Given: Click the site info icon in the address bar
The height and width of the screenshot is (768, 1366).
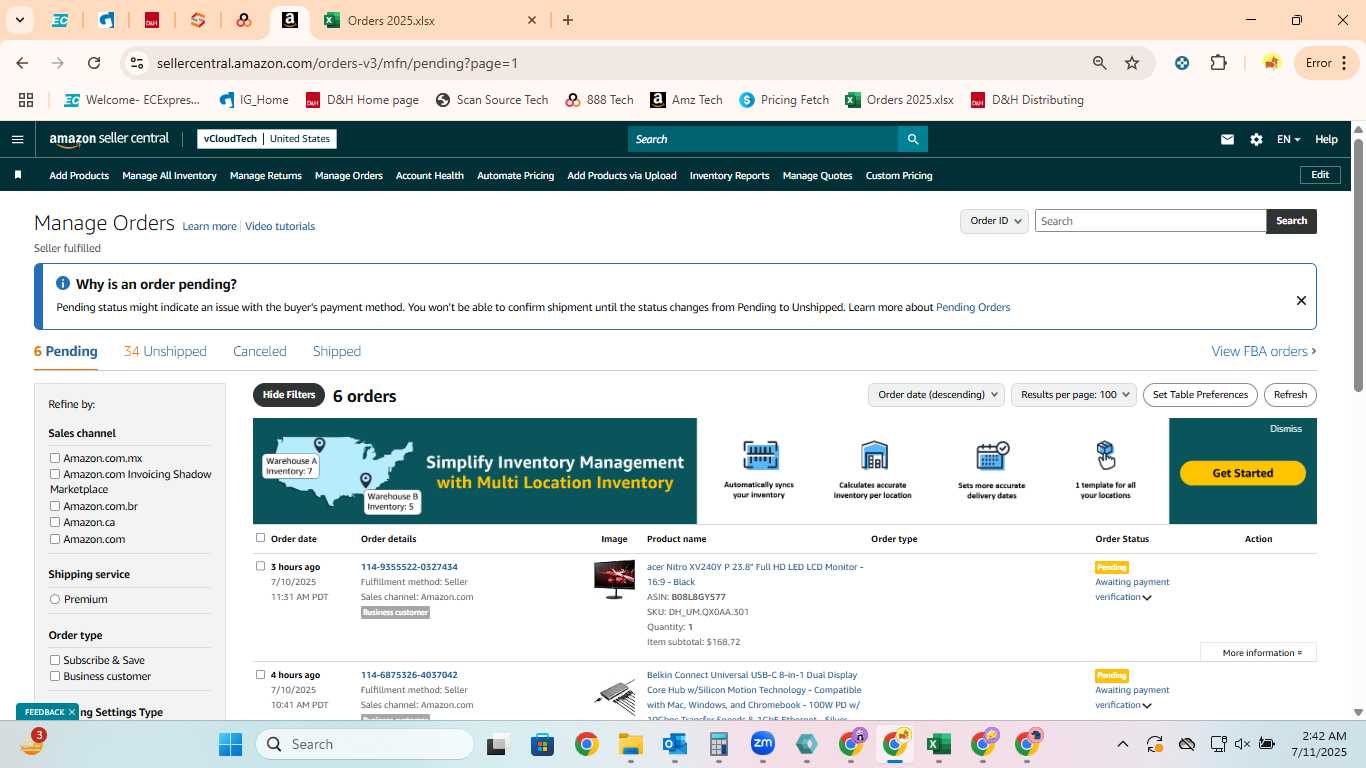Looking at the screenshot, I should pyautogui.click(x=137, y=63).
